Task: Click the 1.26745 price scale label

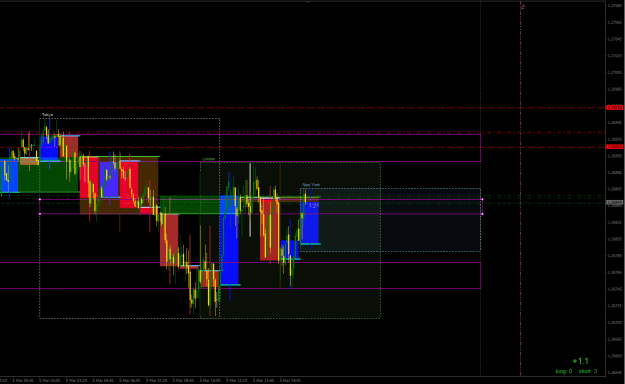Action: tap(614, 289)
